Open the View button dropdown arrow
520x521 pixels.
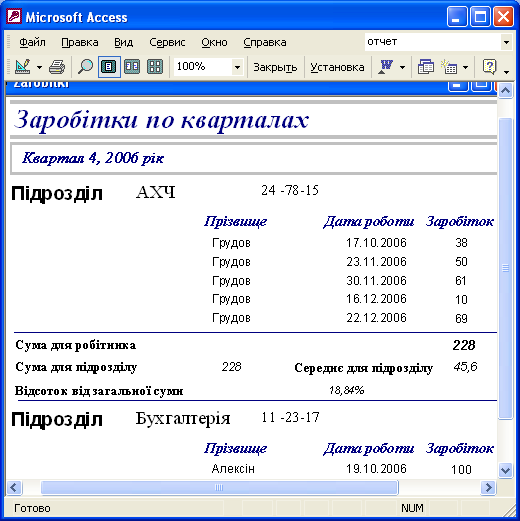[x=39, y=67]
